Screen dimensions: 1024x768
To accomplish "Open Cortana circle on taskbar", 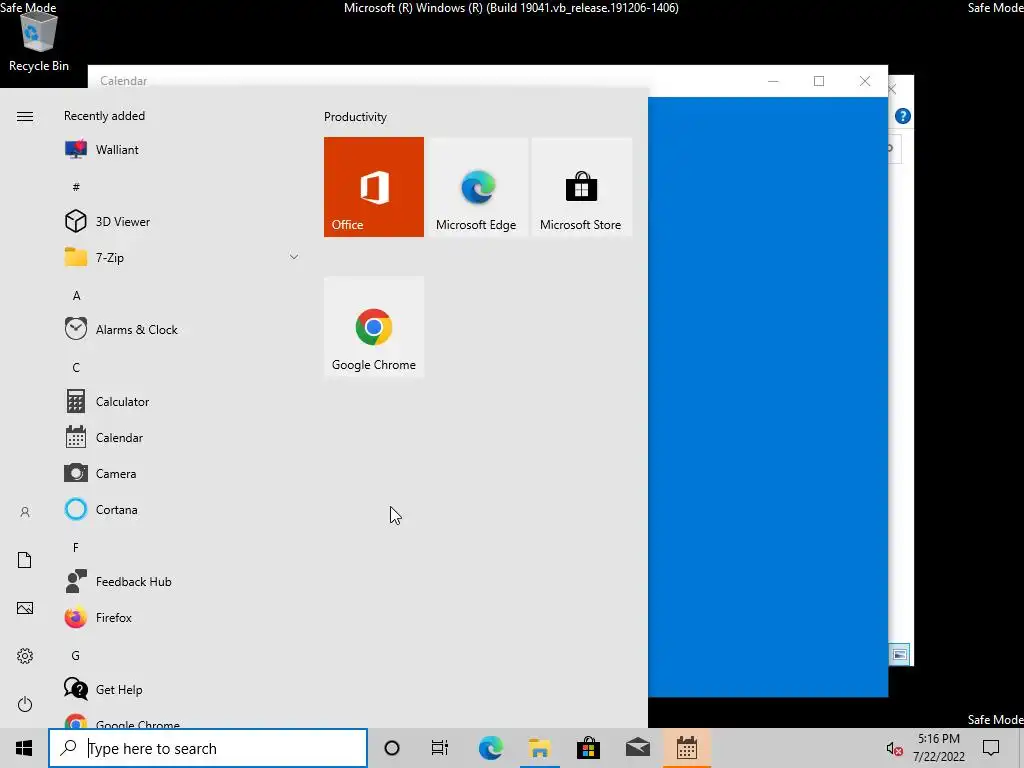I will (x=392, y=748).
